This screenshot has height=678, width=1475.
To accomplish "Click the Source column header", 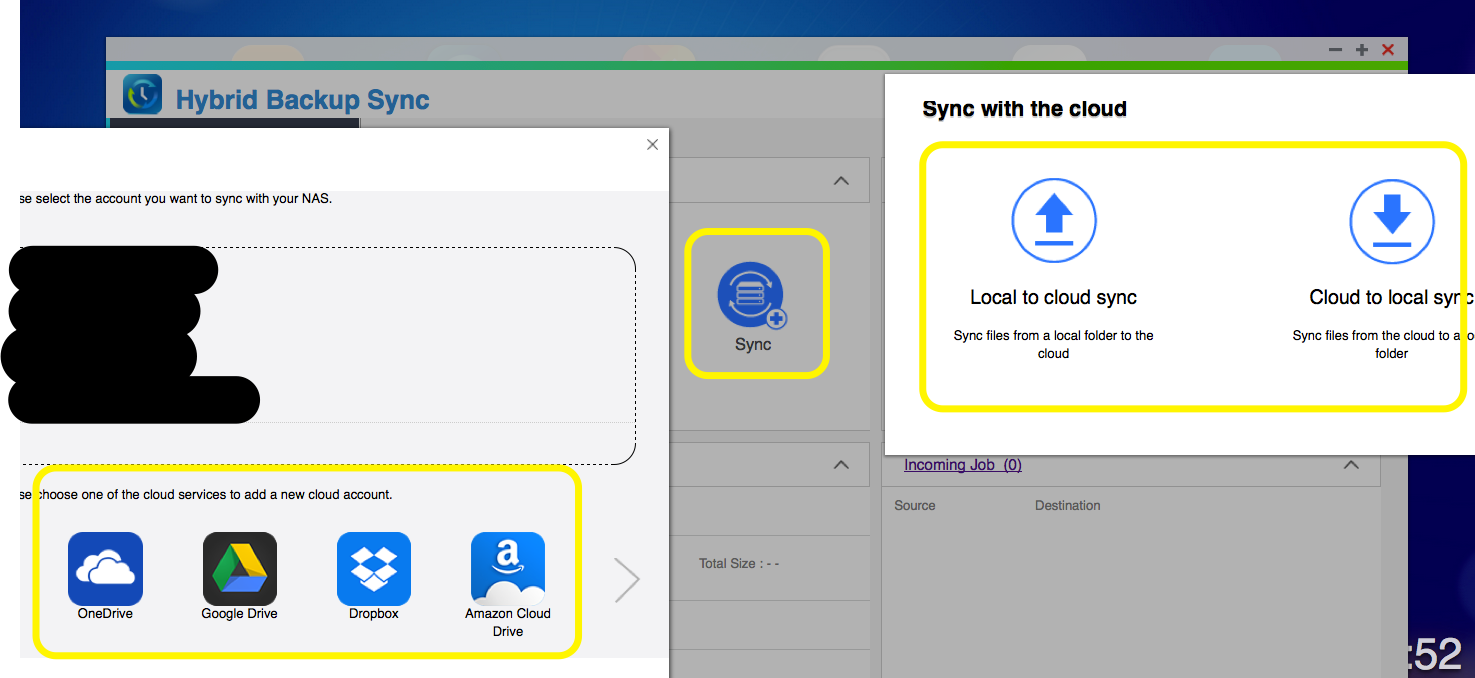I will tap(914, 505).
